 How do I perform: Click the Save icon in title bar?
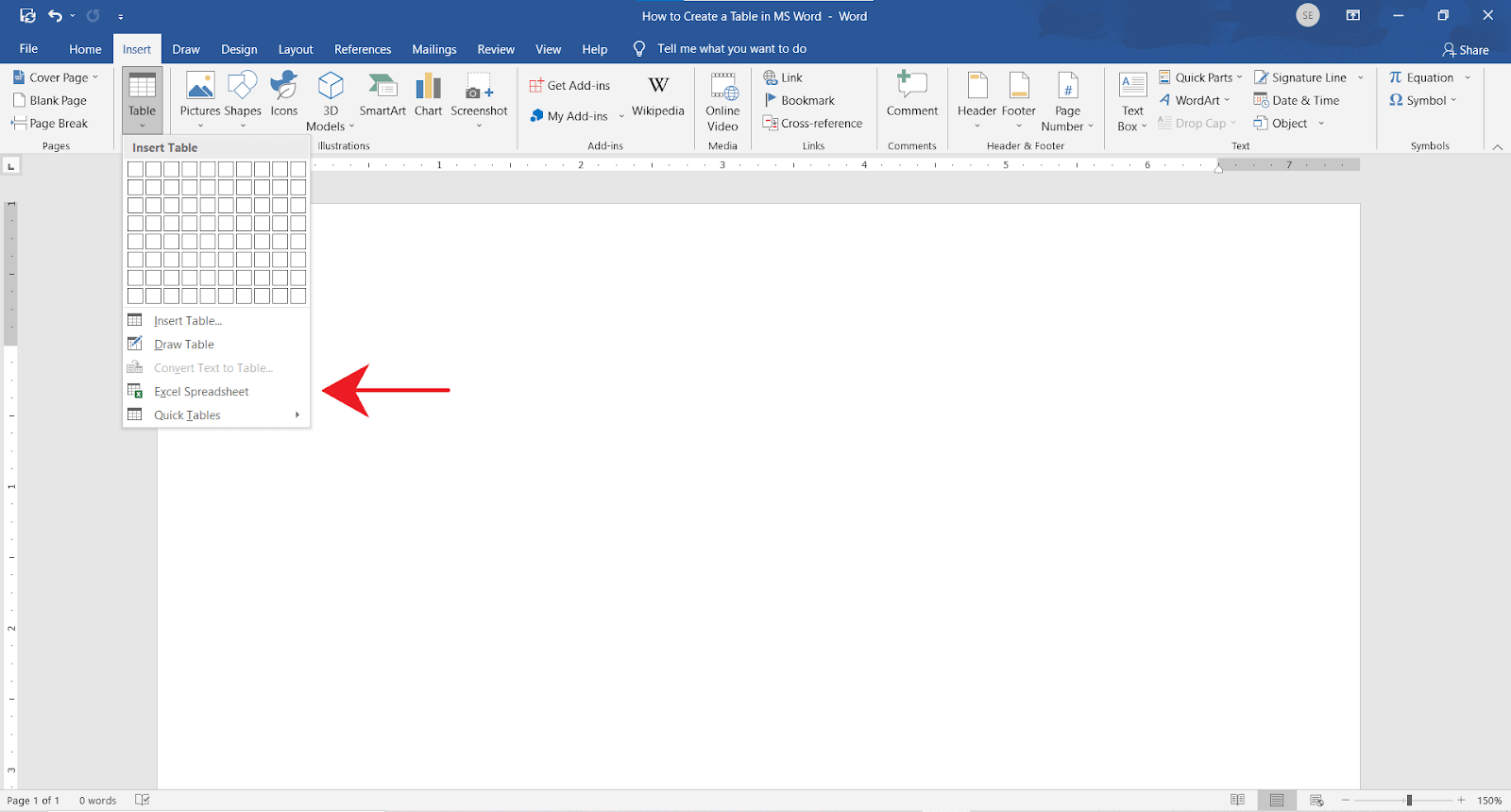[27, 15]
